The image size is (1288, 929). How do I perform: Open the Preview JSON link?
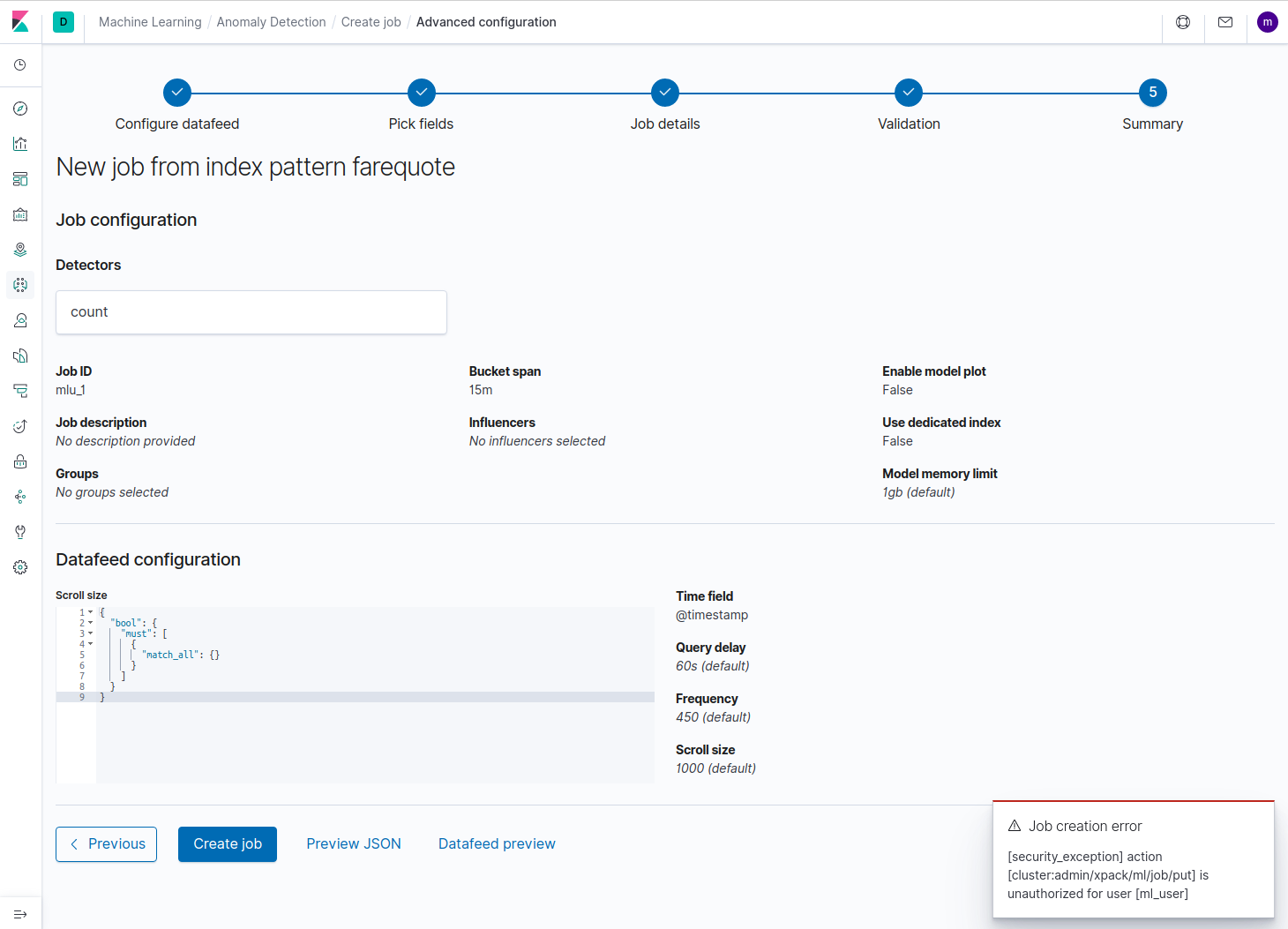[x=353, y=843]
